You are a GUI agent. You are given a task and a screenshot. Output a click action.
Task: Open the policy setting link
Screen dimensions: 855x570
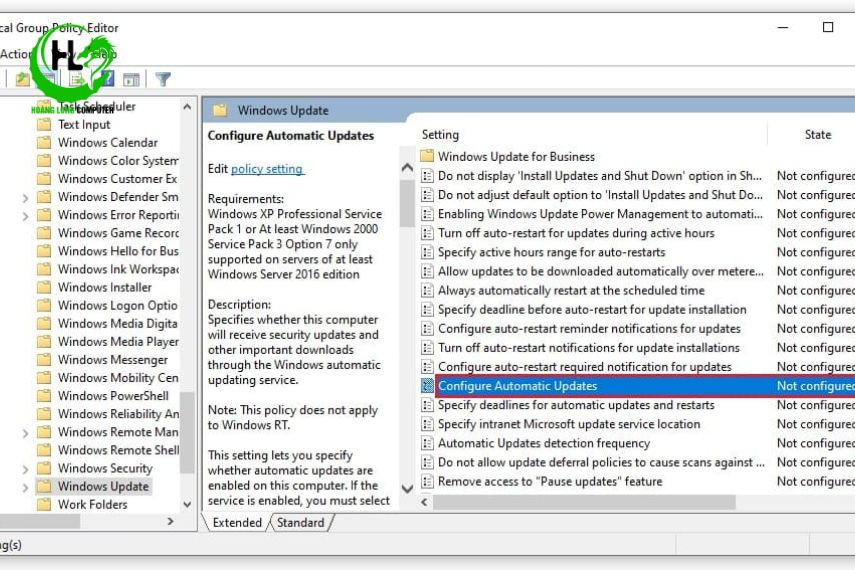click(267, 169)
